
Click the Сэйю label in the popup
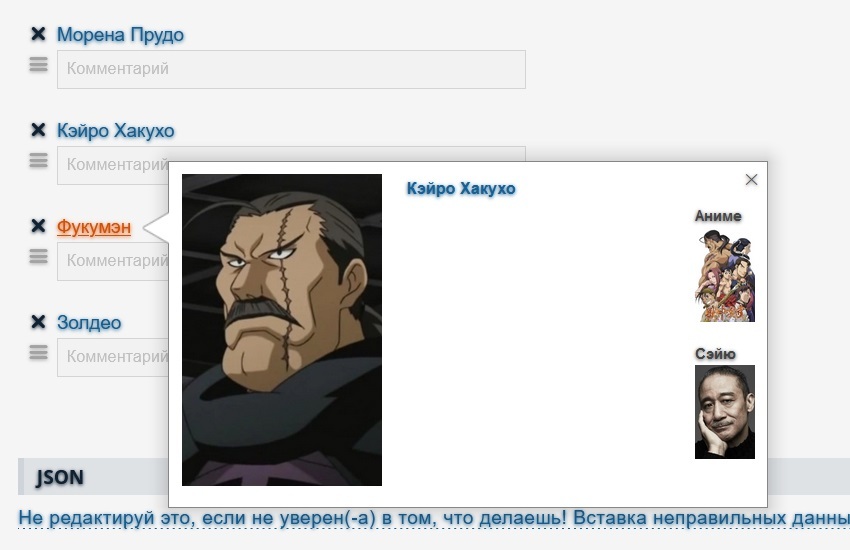pyautogui.click(x=715, y=354)
